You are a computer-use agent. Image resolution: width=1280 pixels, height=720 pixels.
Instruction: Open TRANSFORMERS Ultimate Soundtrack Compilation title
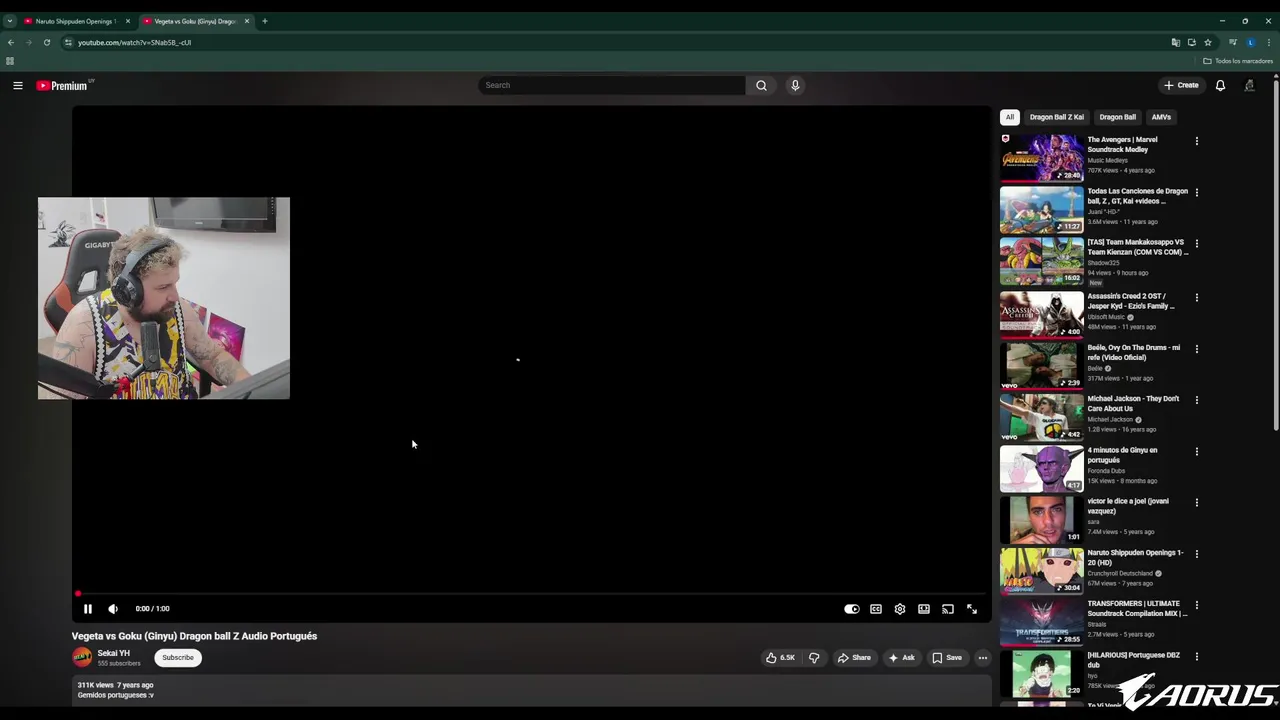click(x=1138, y=609)
